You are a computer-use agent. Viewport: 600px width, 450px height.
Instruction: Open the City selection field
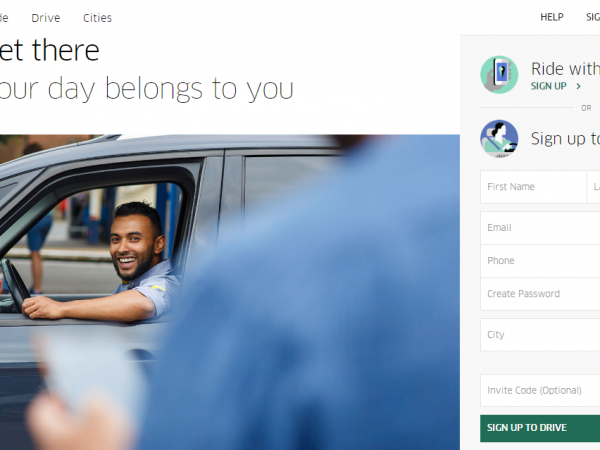pos(540,335)
